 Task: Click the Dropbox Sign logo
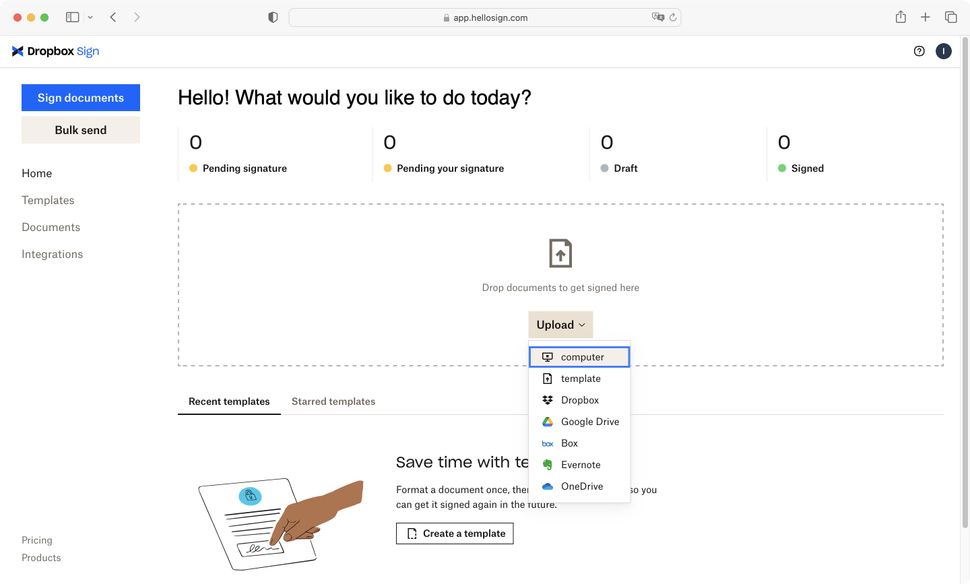tap(56, 51)
